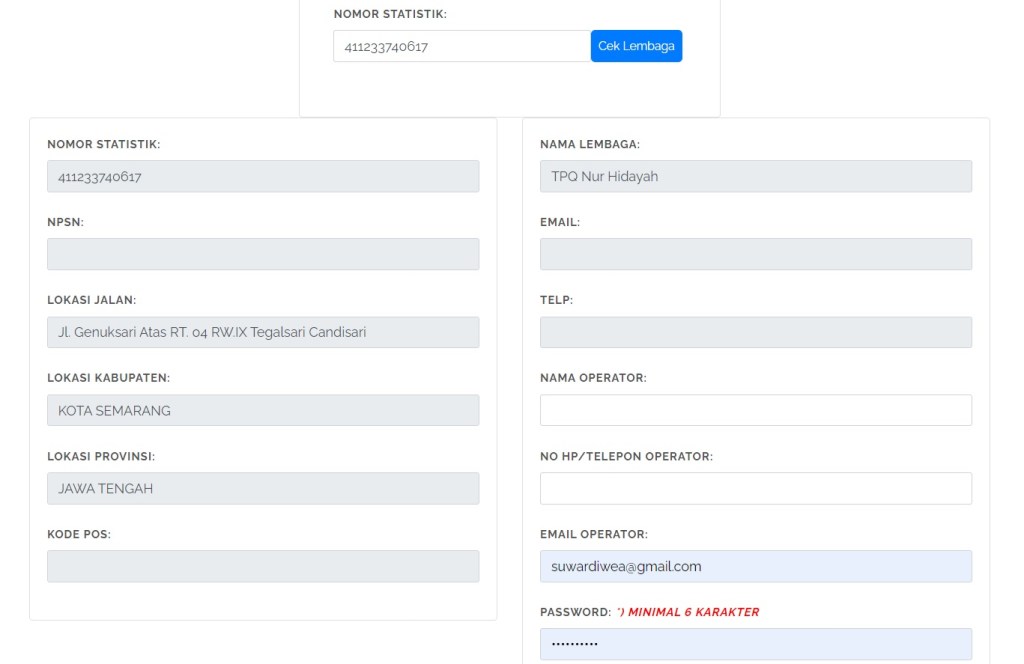Select the NPSN field

[x=262, y=254]
